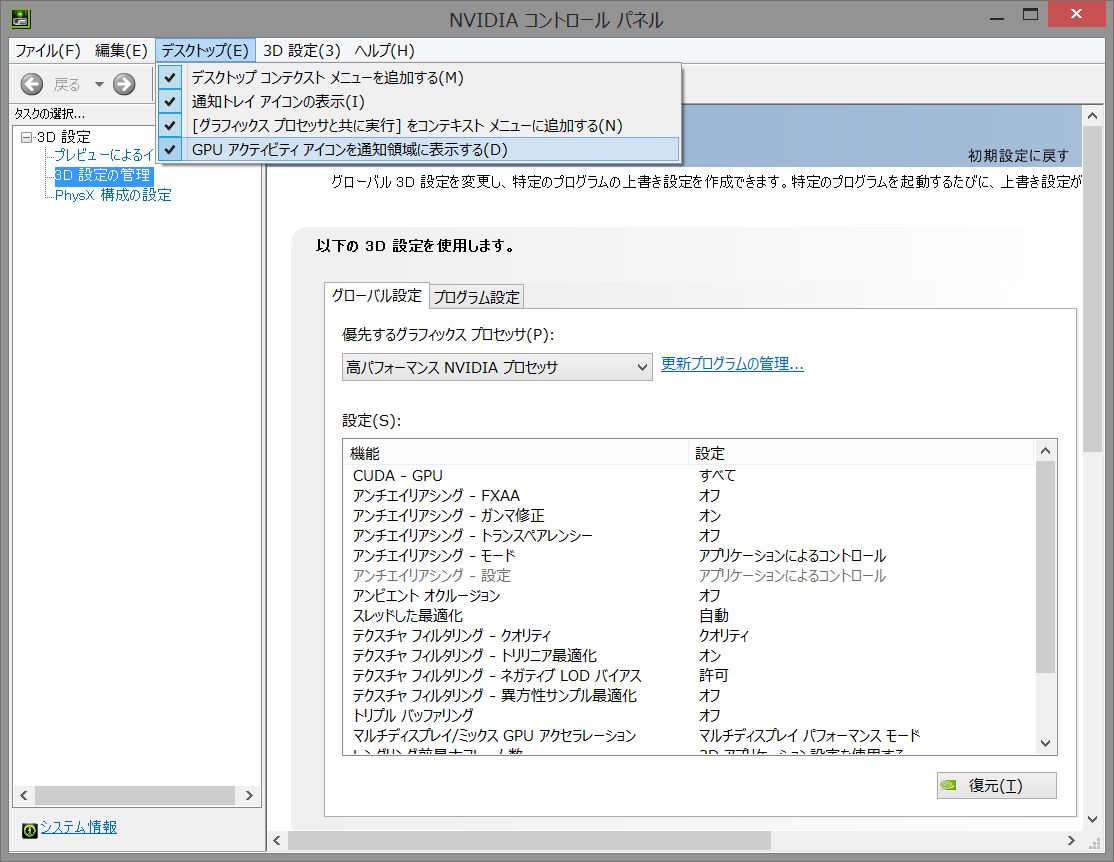The width and height of the screenshot is (1114, 862).
Task: Select CUDA - GPU setting row
Action: [x=689, y=475]
